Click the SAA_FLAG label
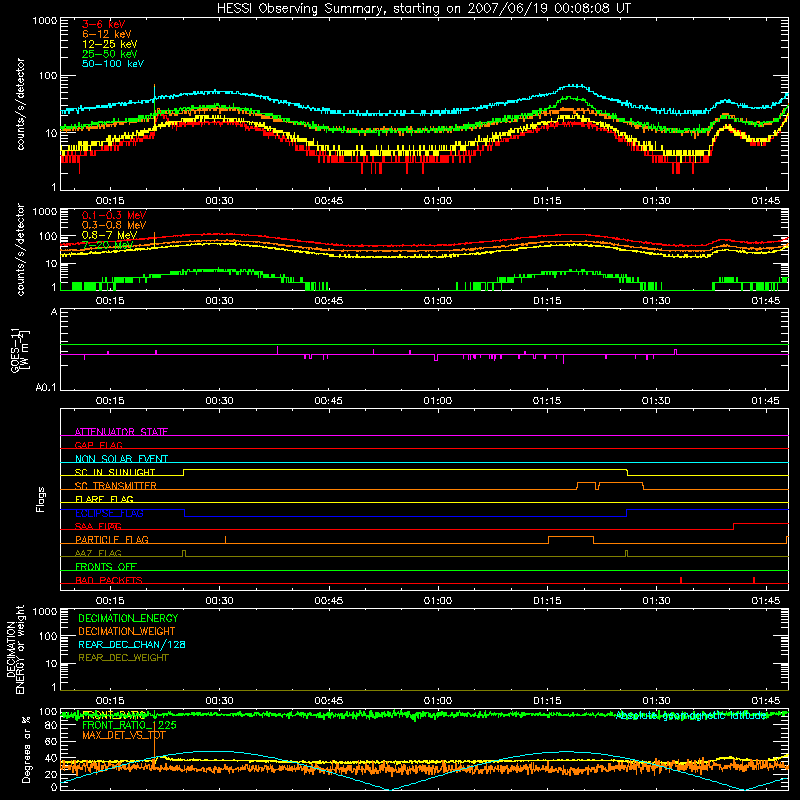This screenshot has width=800, height=800. point(98,526)
